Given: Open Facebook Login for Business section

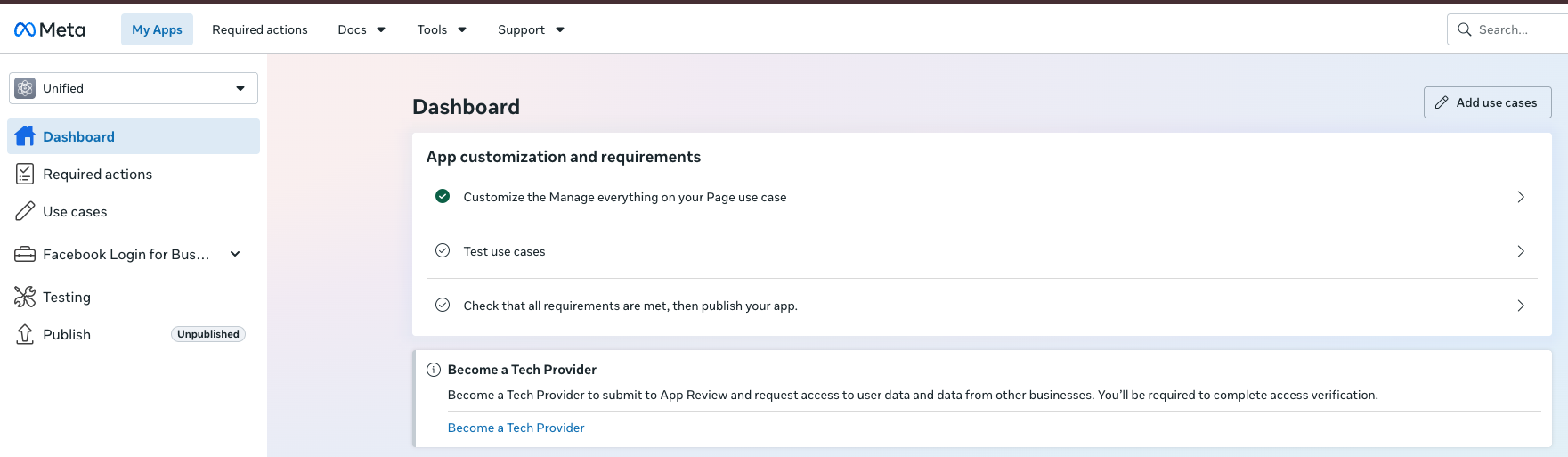Looking at the screenshot, I should pos(134,254).
